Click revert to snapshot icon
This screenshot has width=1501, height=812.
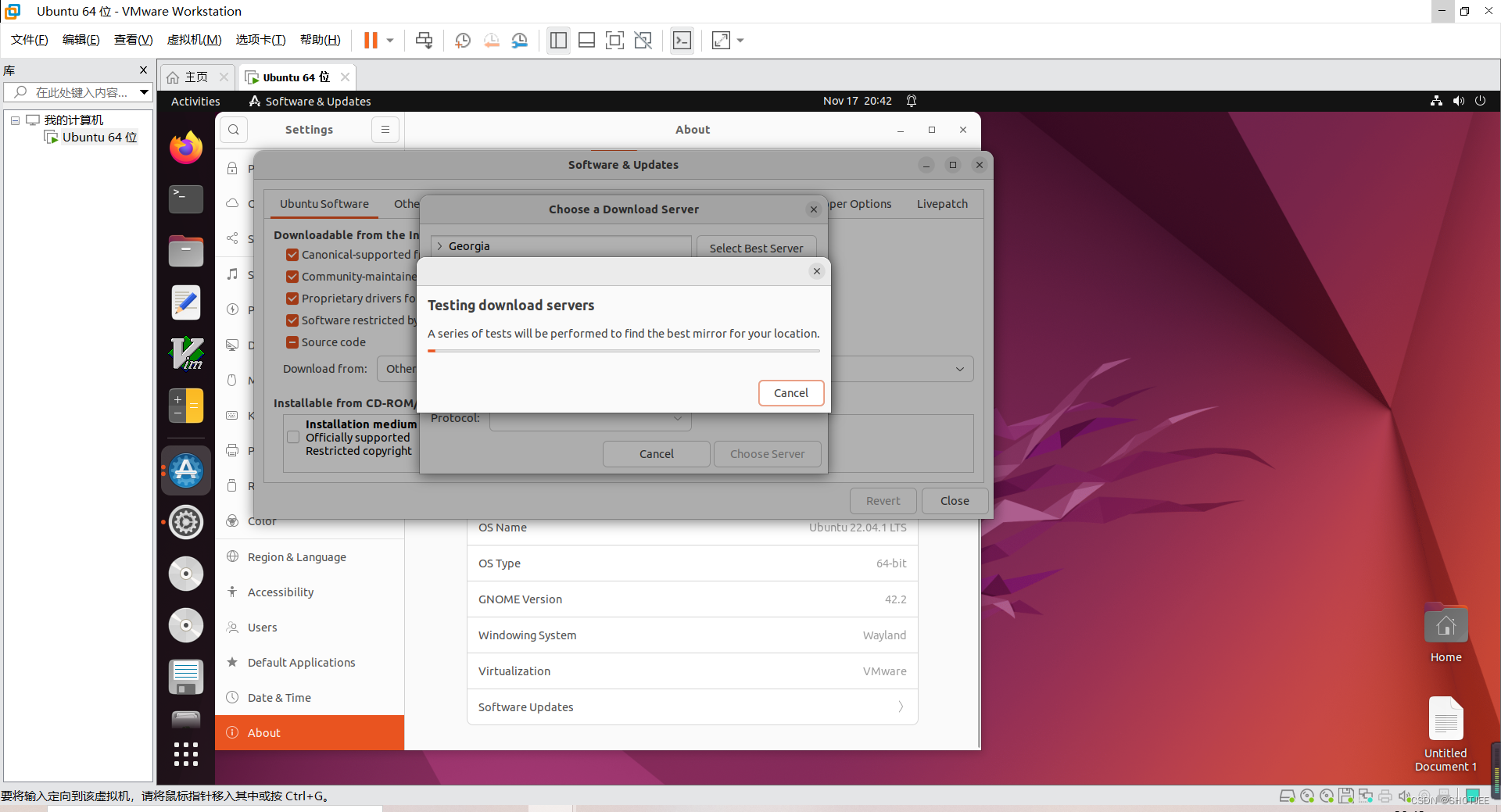pyautogui.click(x=491, y=40)
